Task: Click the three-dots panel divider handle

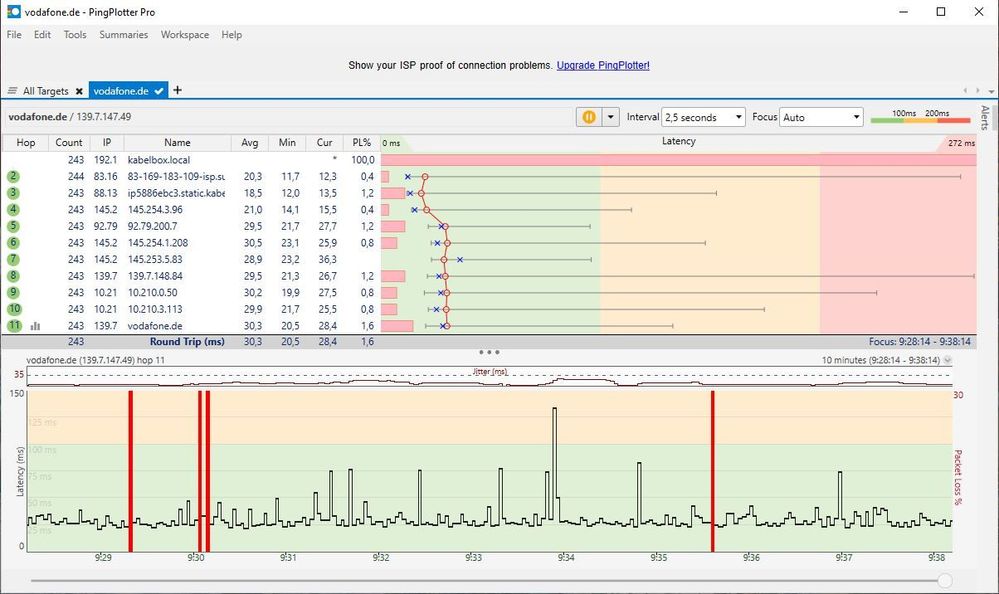Action: pyautogui.click(x=489, y=352)
